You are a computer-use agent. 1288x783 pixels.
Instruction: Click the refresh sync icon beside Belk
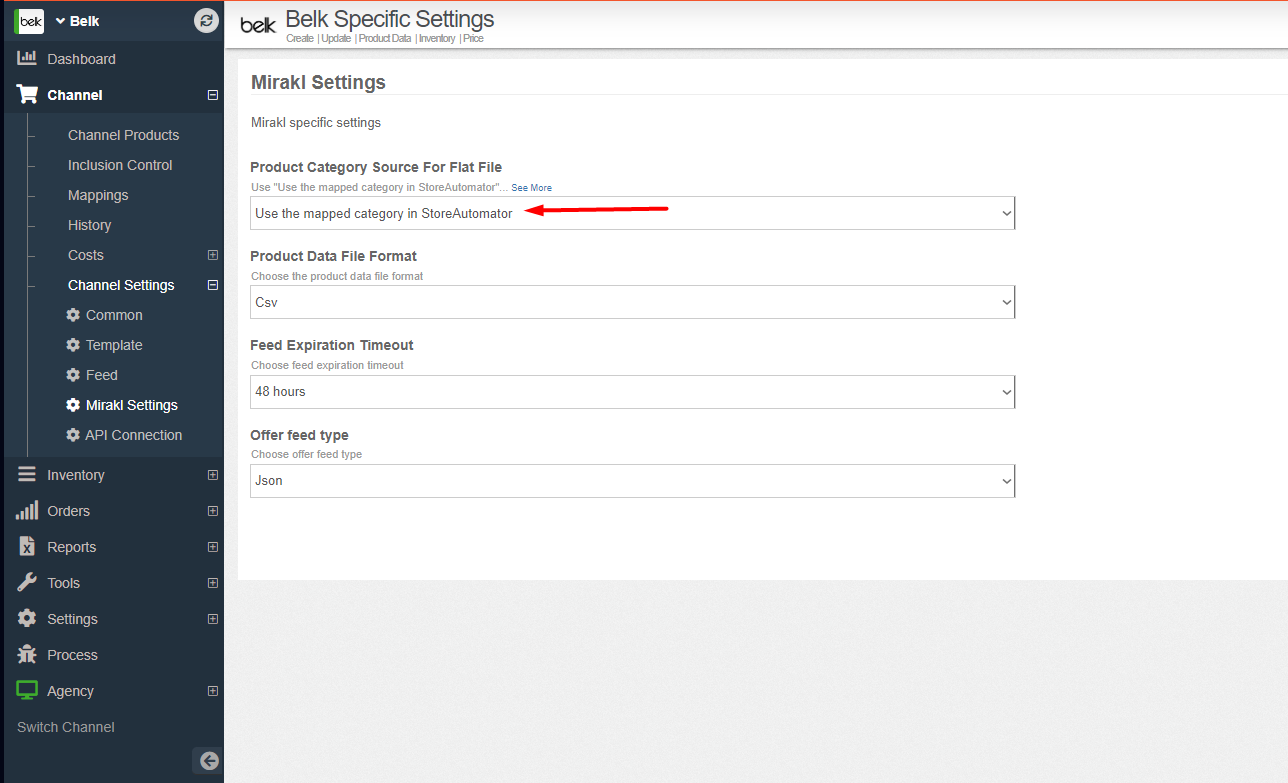(x=207, y=20)
